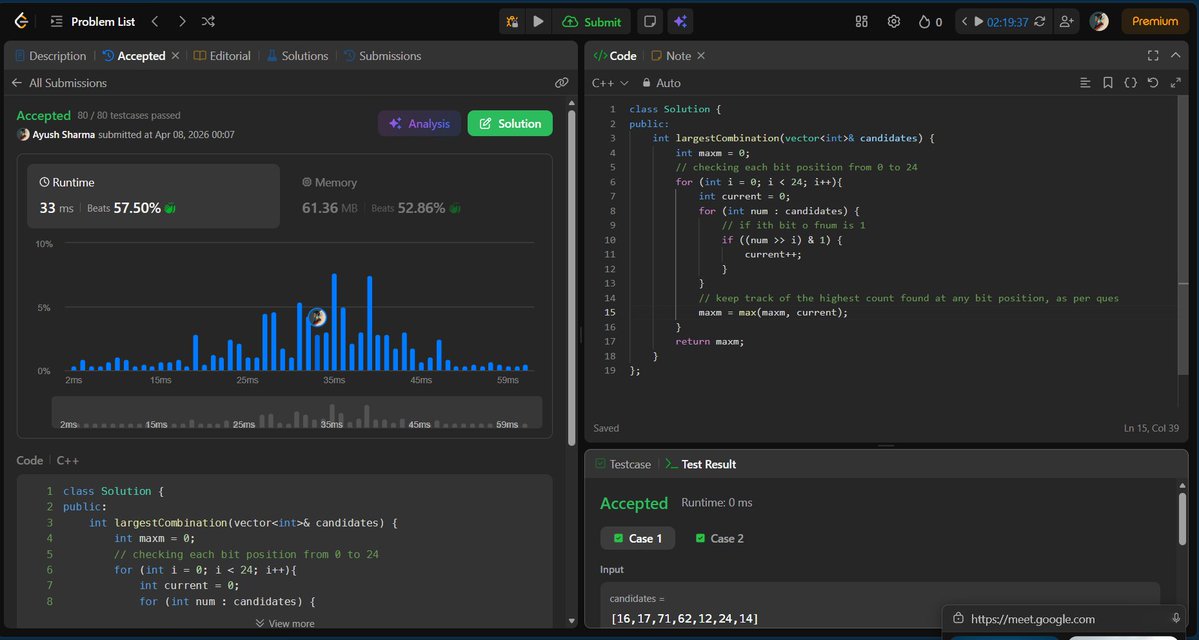Viewport: 1199px width, 640px height.
Task: Click the "return maxm;" line in editor
Action: coord(710,342)
